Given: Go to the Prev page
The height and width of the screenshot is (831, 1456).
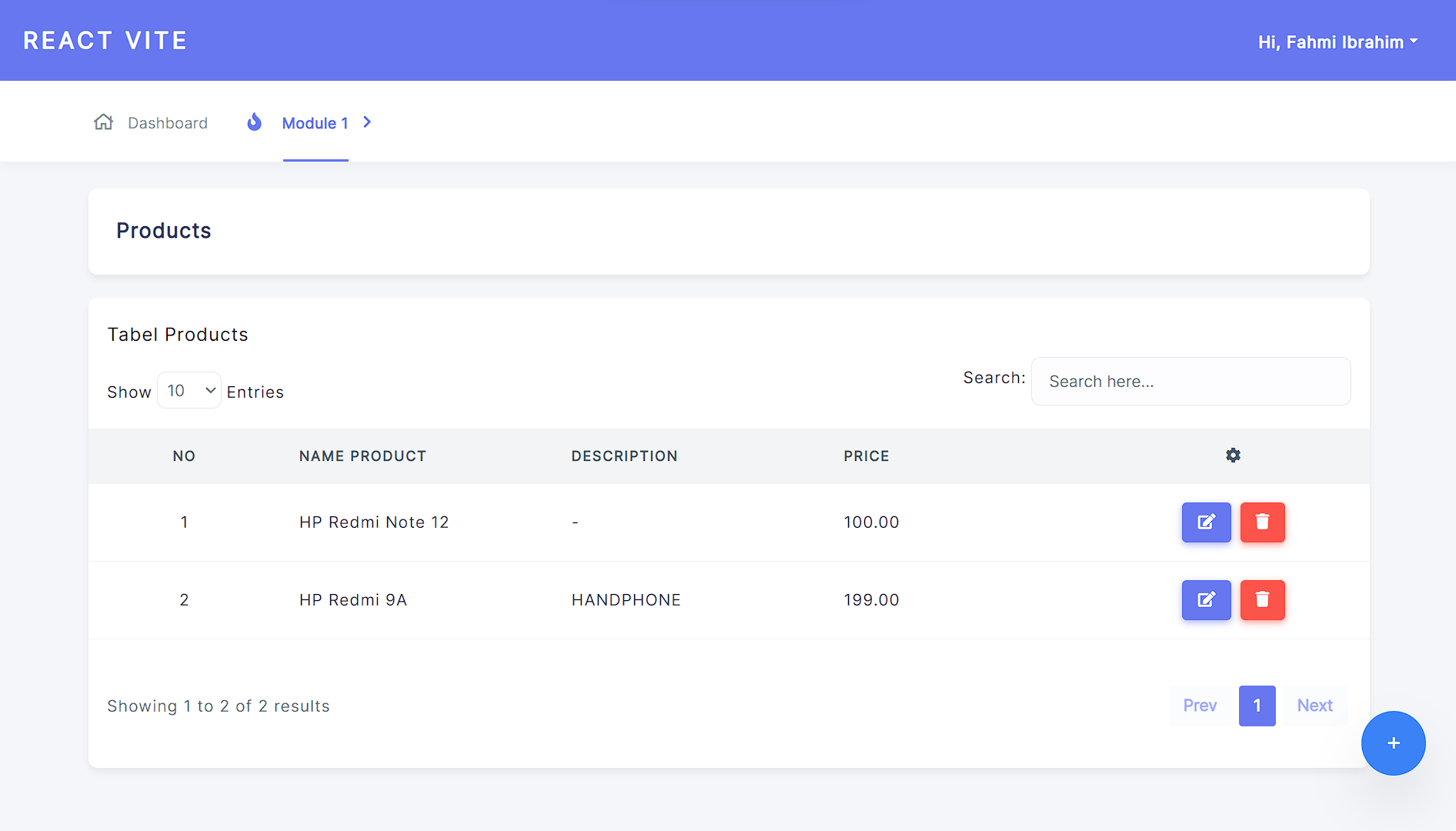Looking at the screenshot, I should point(1200,706).
